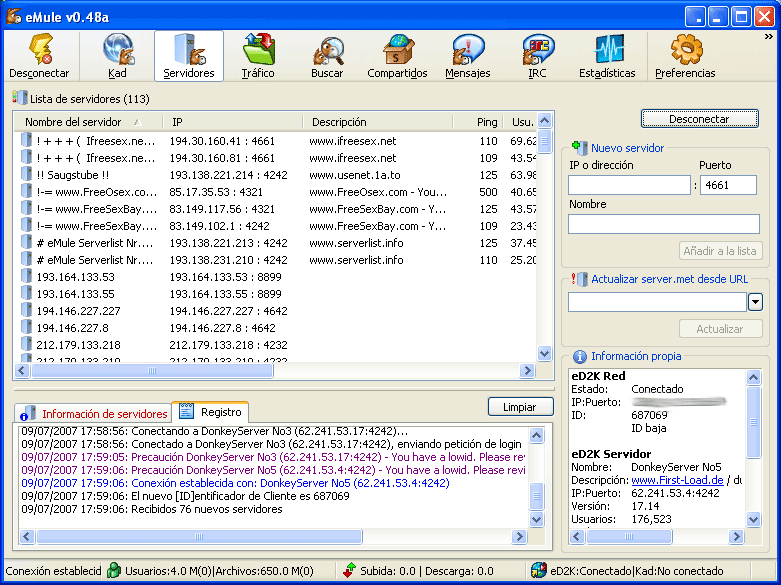Open the Estadísticas statistics icon
This screenshot has width=781, height=585.
pos(609,49)
